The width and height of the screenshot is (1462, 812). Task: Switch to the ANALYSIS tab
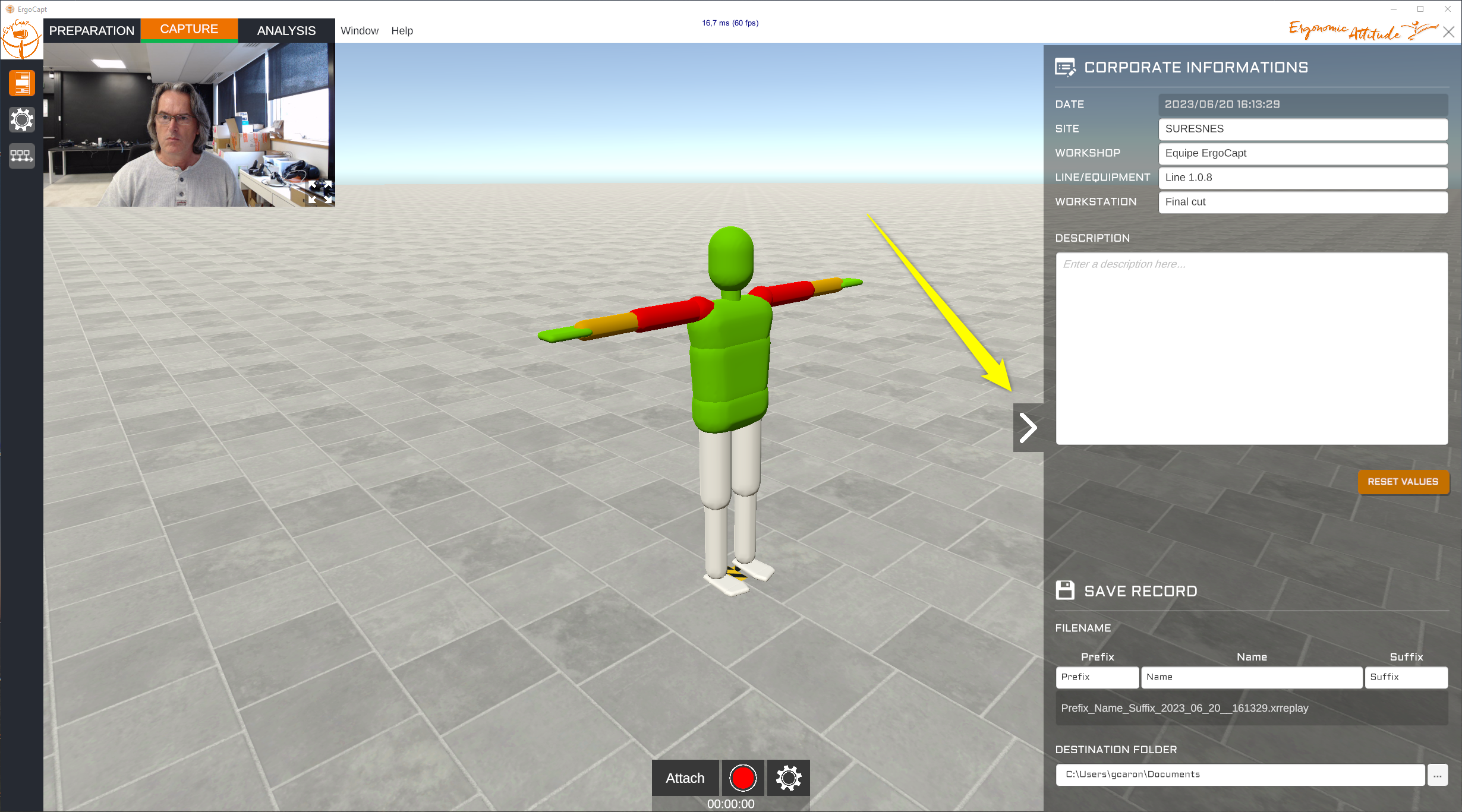pos(286,30)
